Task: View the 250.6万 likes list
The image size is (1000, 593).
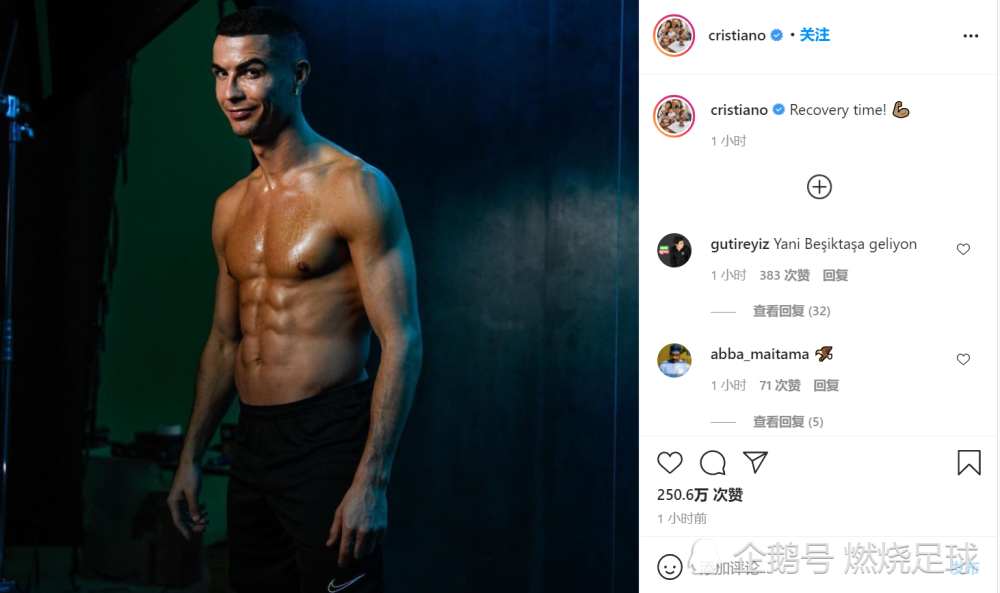Action: point(700,495)
